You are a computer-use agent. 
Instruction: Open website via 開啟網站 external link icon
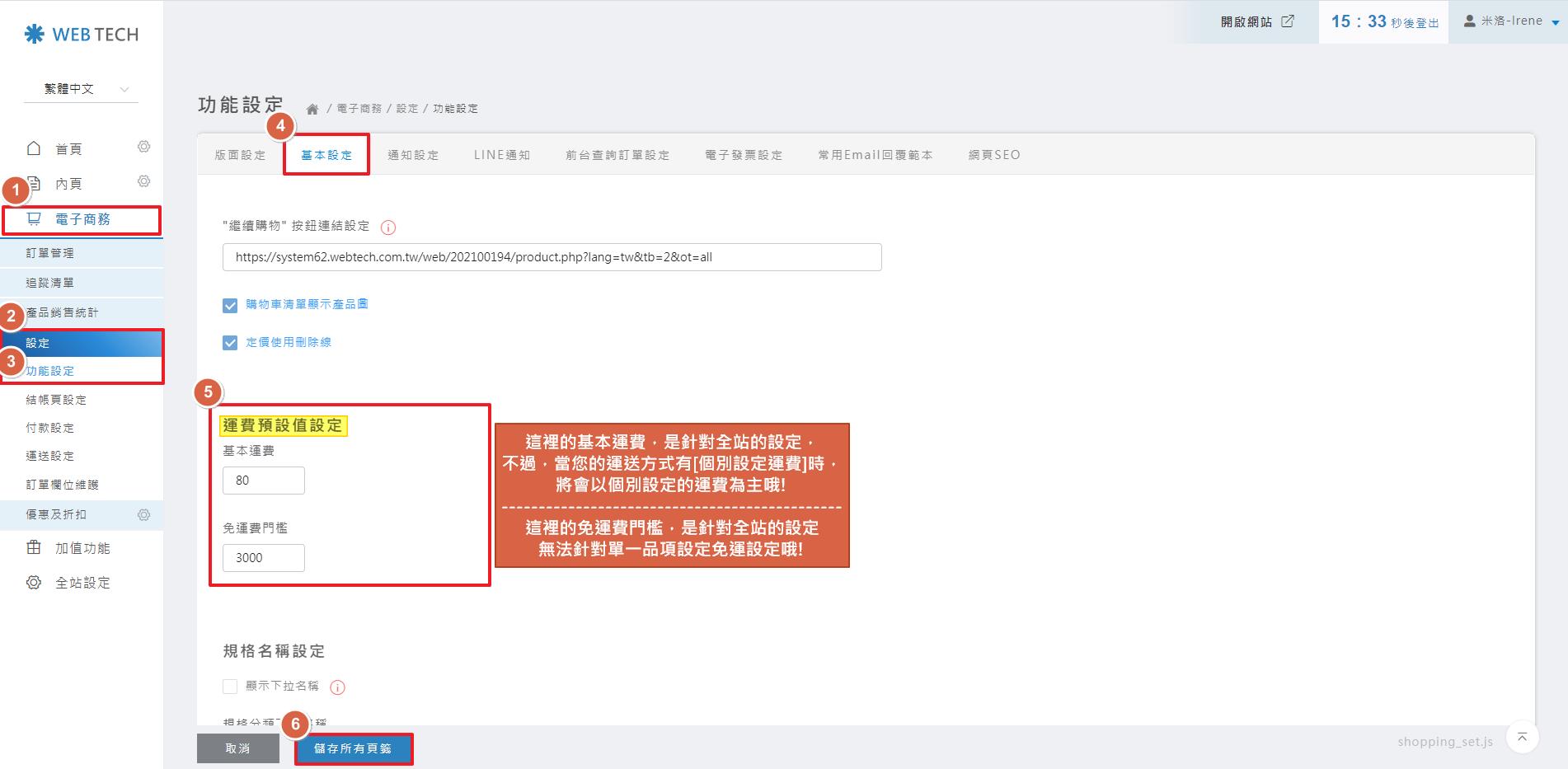click(x=1288, y=21)
